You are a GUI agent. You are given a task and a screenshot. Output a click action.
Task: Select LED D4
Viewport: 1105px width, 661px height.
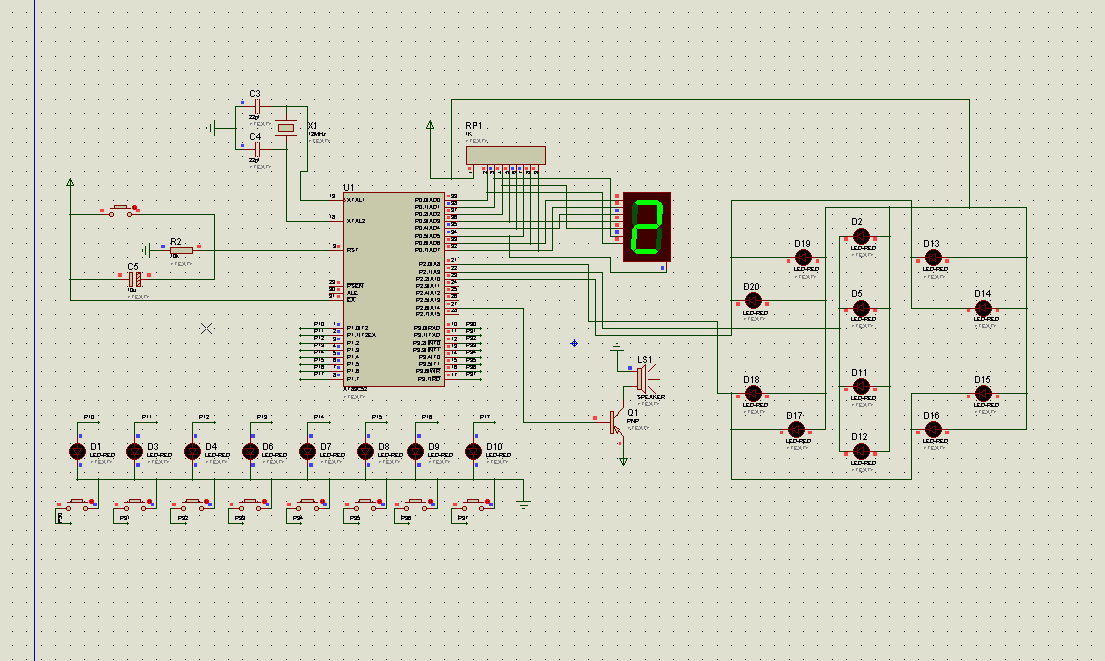(x=192, y=452)
